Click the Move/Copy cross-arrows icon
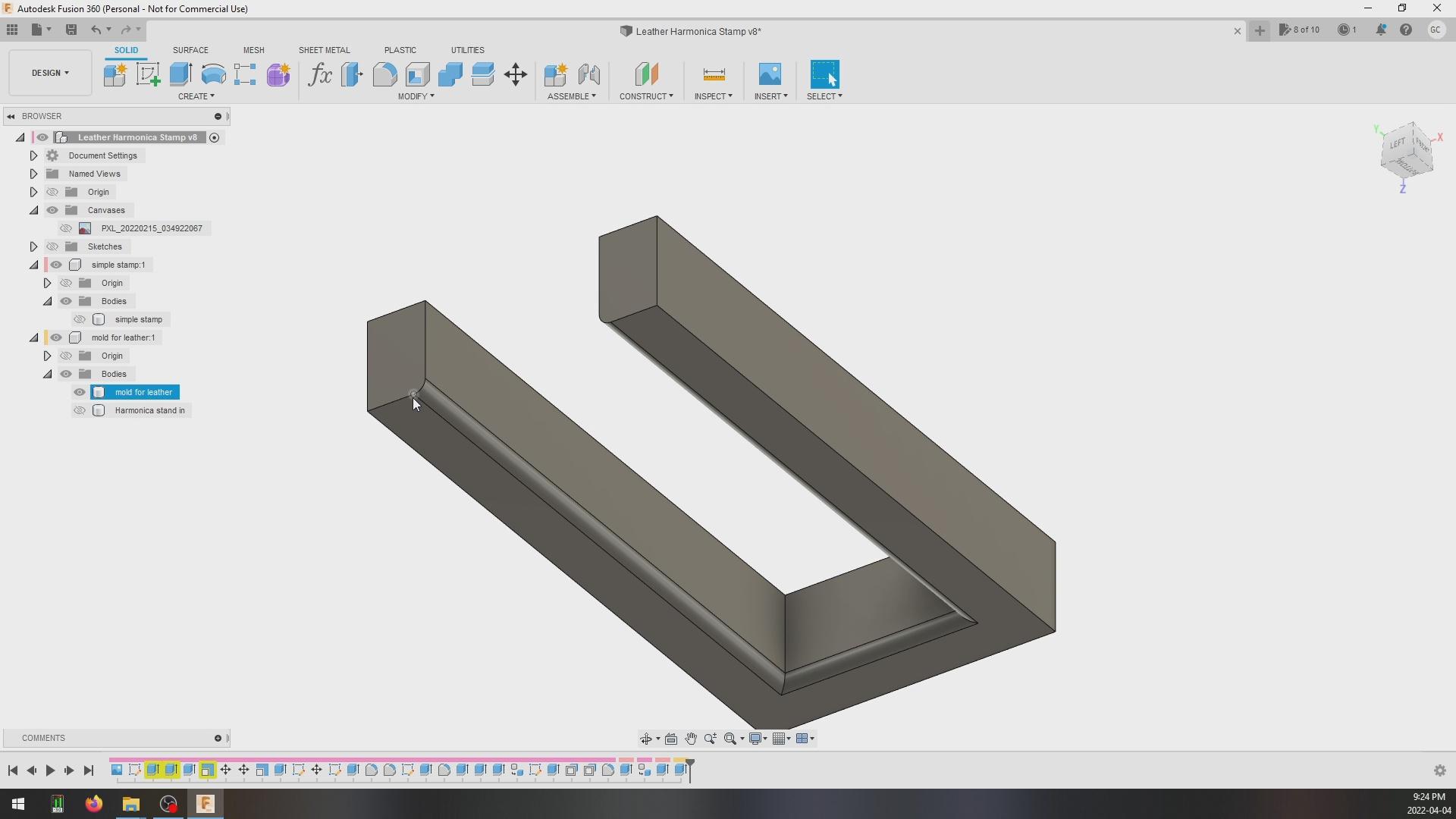The image size is (1456, 819). pos(516,74)
